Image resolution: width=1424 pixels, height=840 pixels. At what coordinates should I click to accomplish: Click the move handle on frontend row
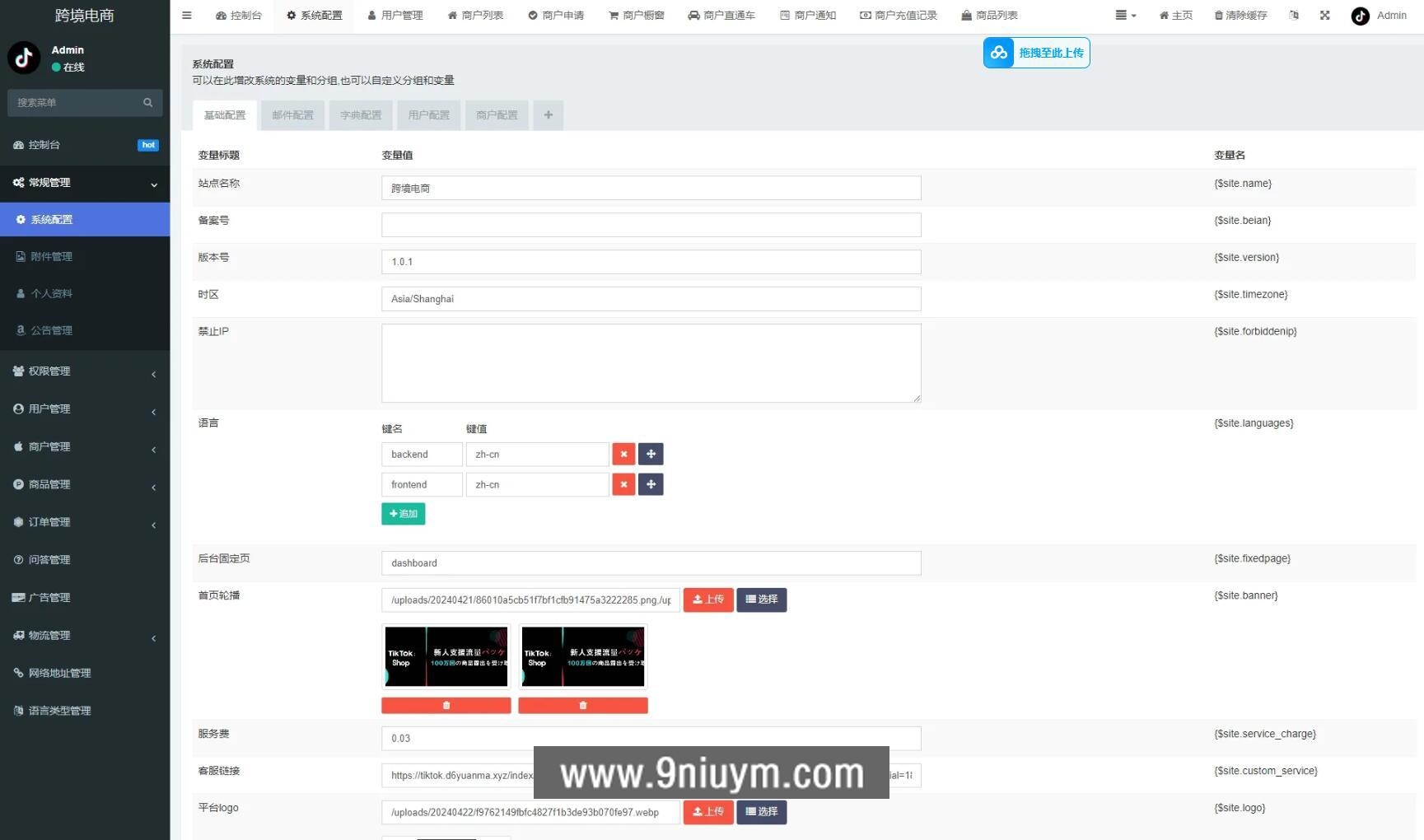651,485
